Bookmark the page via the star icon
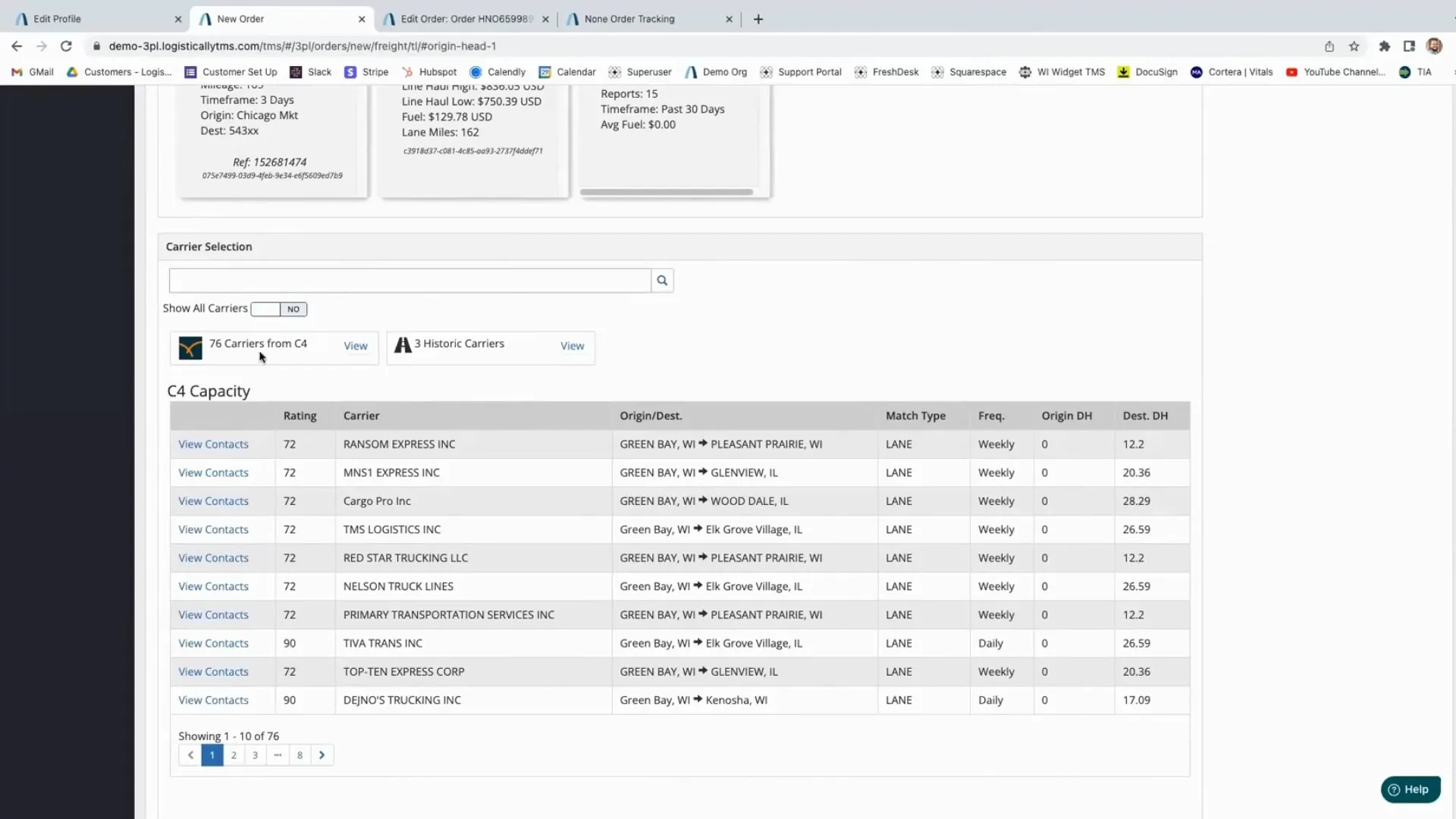1456x819 pixels. [1354, 46]
